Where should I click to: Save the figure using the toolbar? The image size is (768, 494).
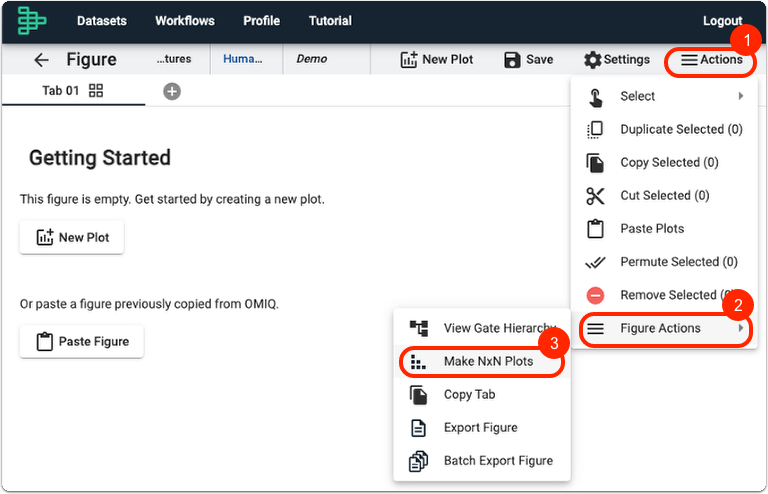(x=528, y=60)
